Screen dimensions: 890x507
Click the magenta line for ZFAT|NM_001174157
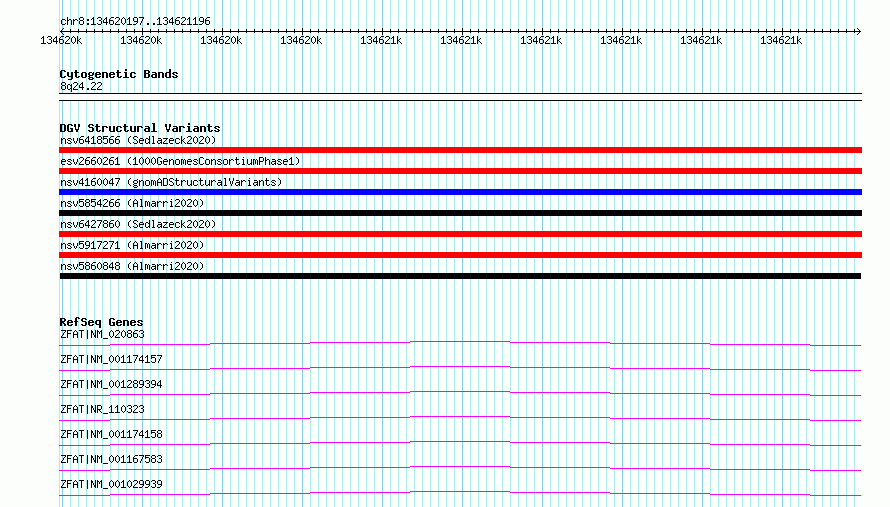point(460,368)
